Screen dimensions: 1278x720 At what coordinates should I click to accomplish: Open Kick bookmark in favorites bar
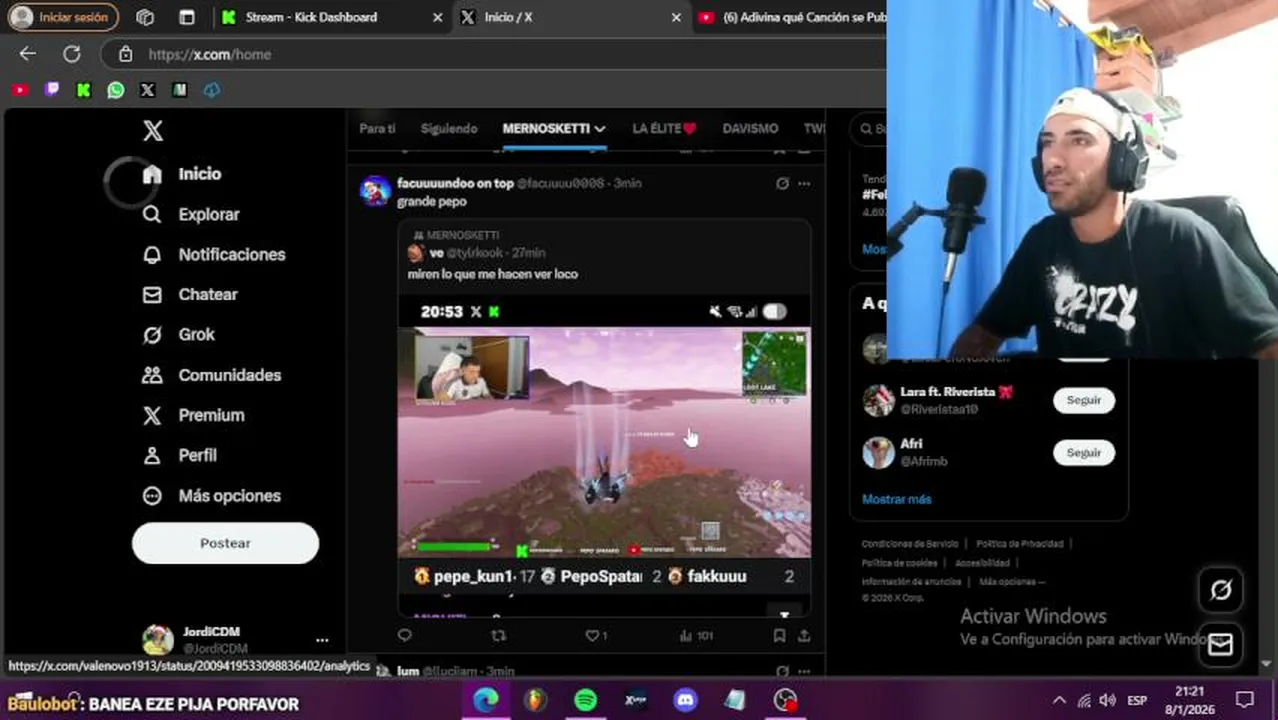tap(84, 90)
